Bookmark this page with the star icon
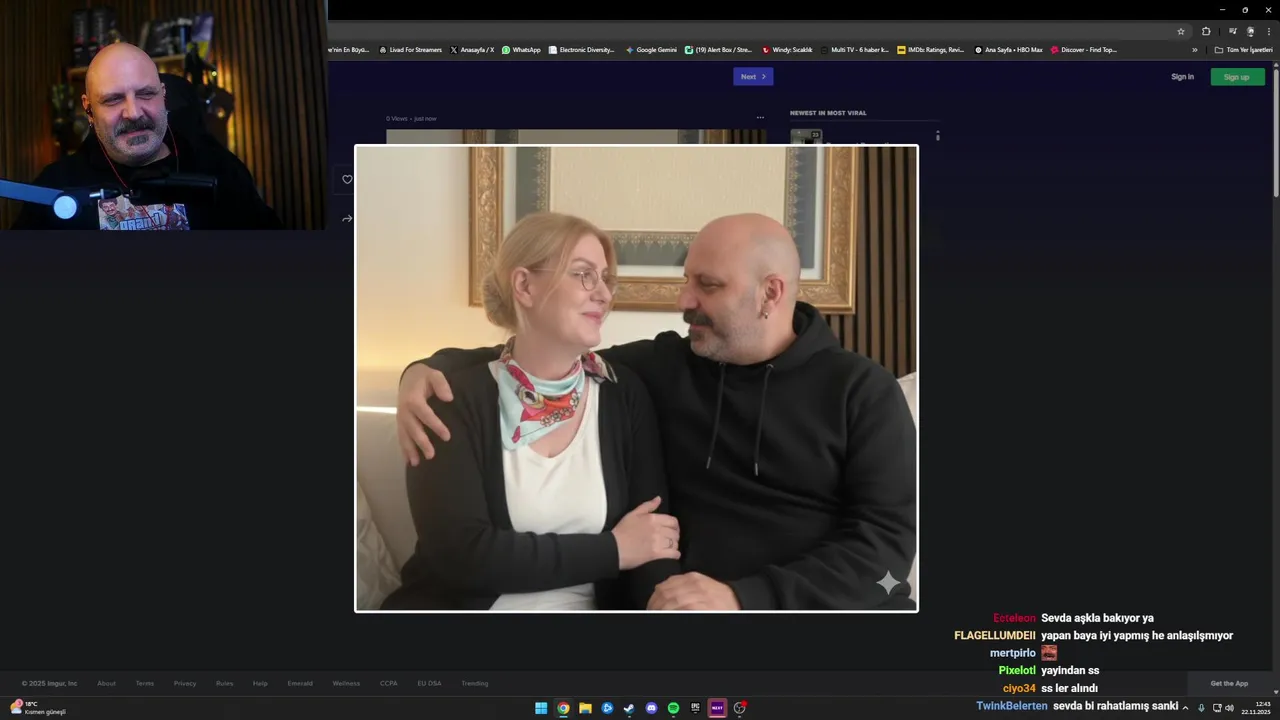The width and height of the screenshot is (1280, 720). tap(1181, 32)
